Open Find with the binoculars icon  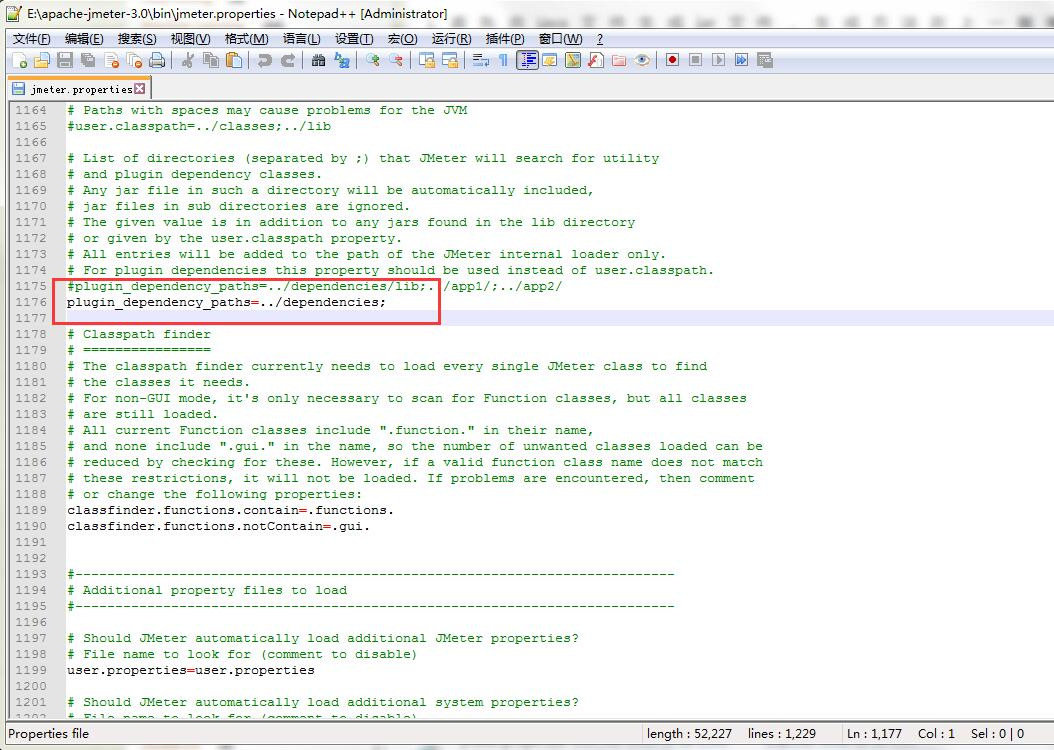[319, 60]
